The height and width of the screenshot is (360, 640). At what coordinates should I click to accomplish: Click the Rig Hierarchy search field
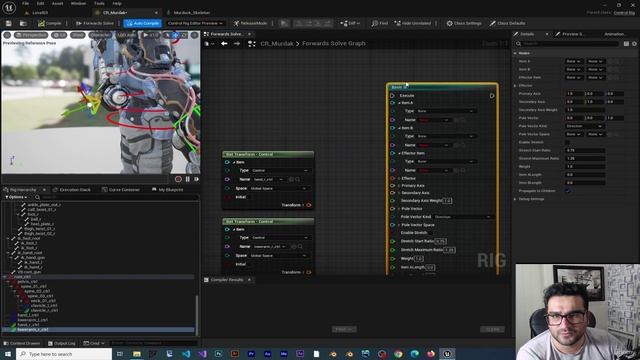118,197
